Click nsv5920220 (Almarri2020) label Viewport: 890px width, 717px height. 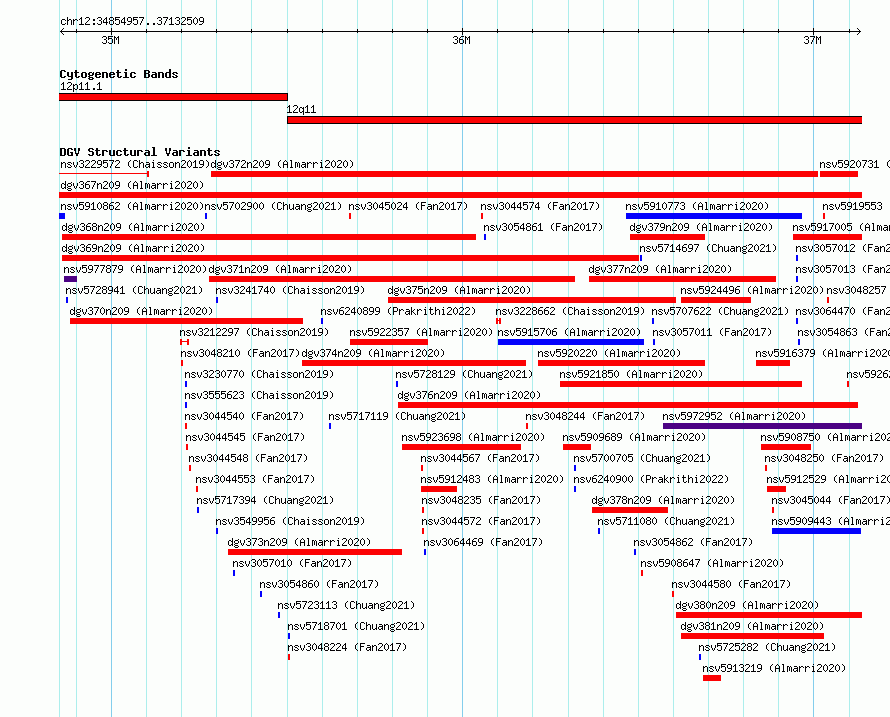609,353
